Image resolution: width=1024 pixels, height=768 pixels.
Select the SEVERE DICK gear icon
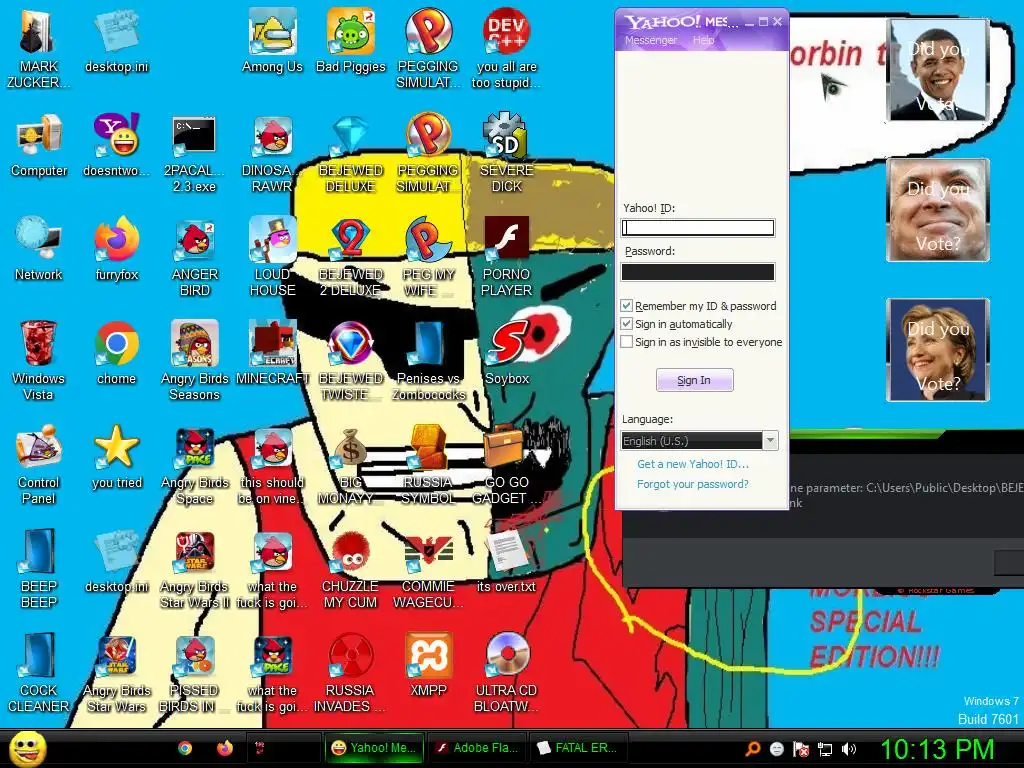pyautogui.click(x=507, y=153)
